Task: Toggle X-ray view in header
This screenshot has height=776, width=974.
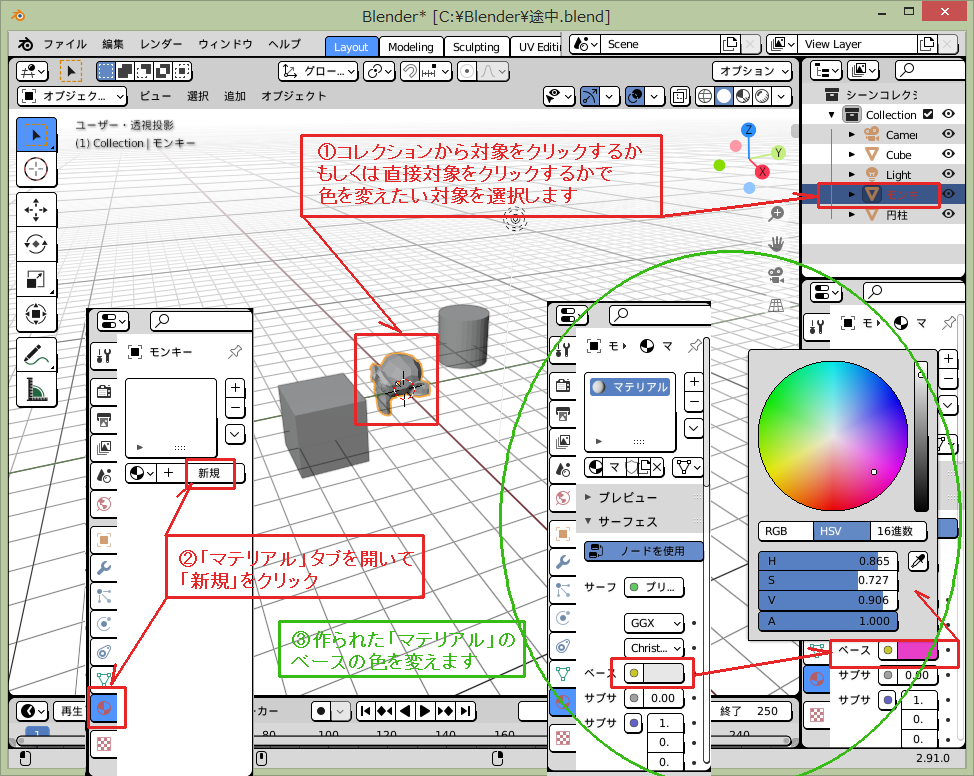Action: [680, 96]
